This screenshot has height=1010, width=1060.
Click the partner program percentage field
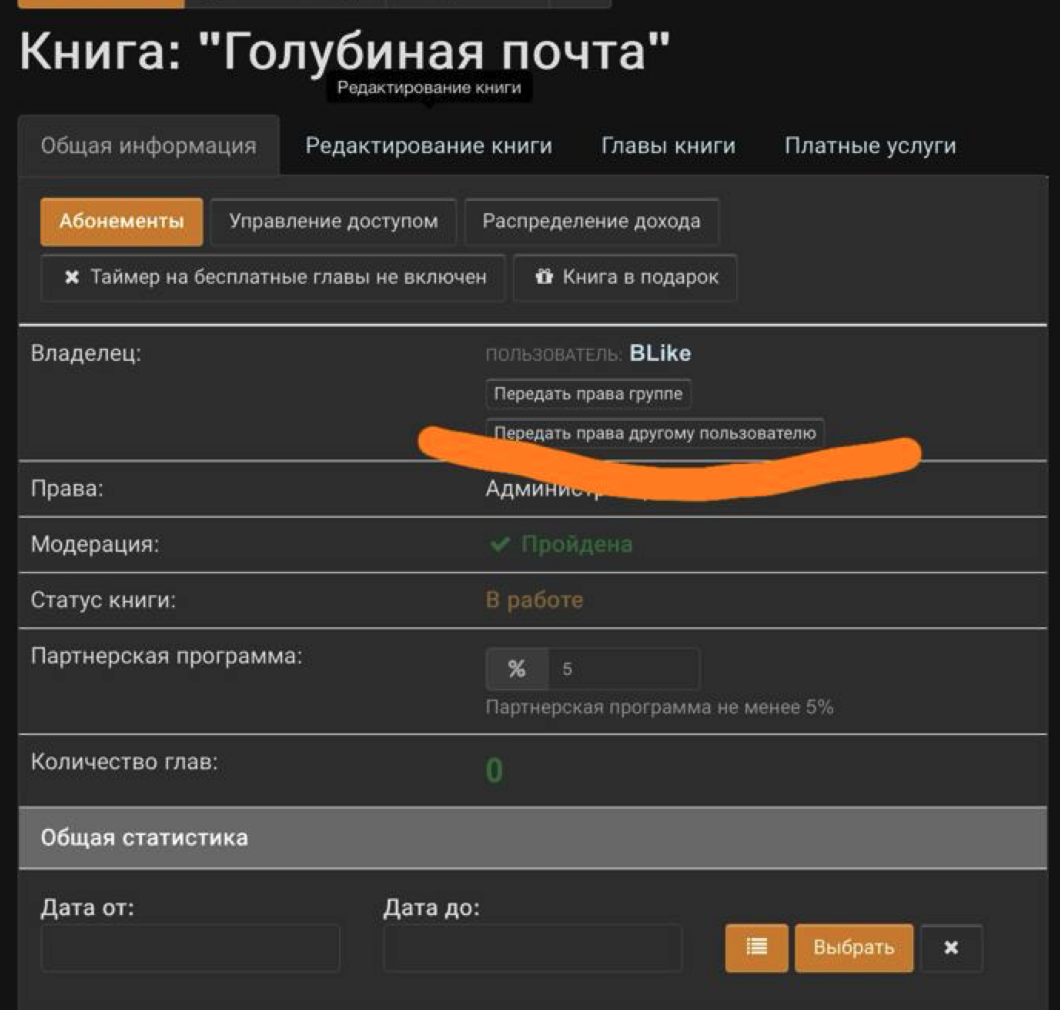[622, 669]
